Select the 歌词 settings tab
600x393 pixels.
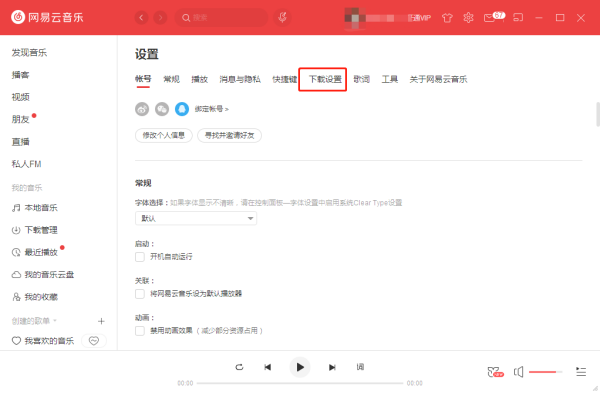[362, 79]
